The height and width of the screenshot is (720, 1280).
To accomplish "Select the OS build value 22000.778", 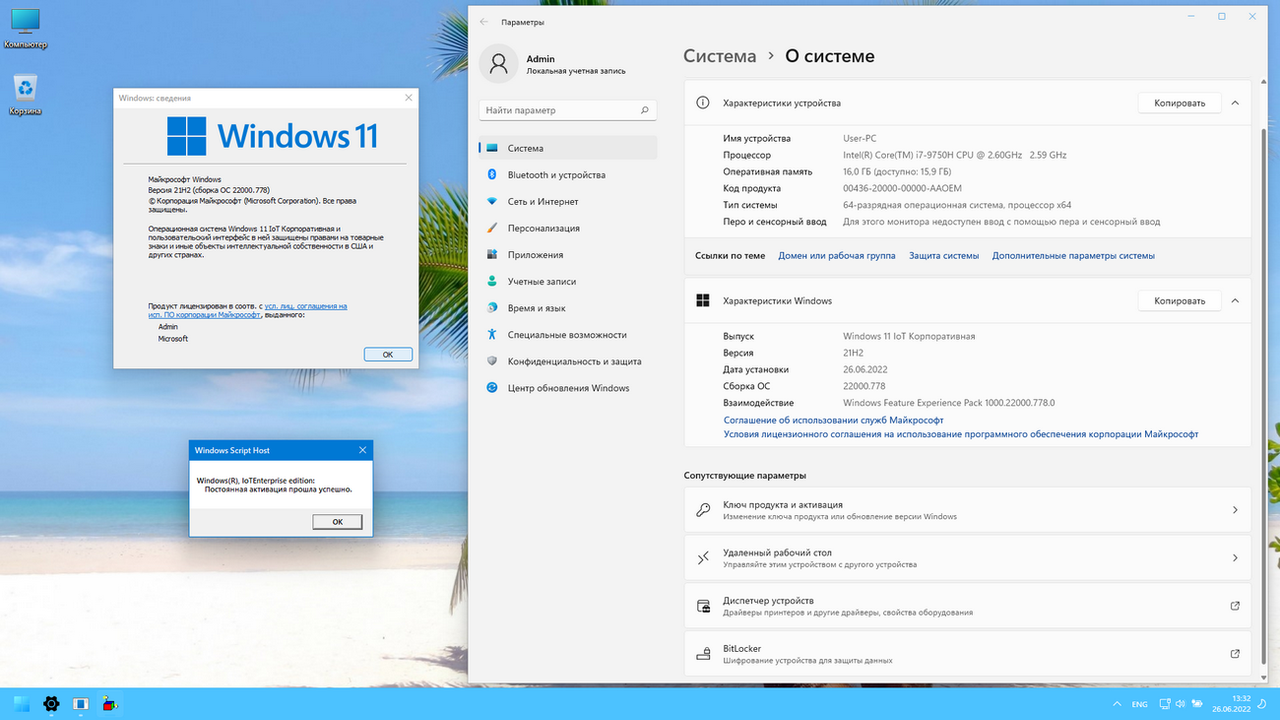I will click(864, 386).
